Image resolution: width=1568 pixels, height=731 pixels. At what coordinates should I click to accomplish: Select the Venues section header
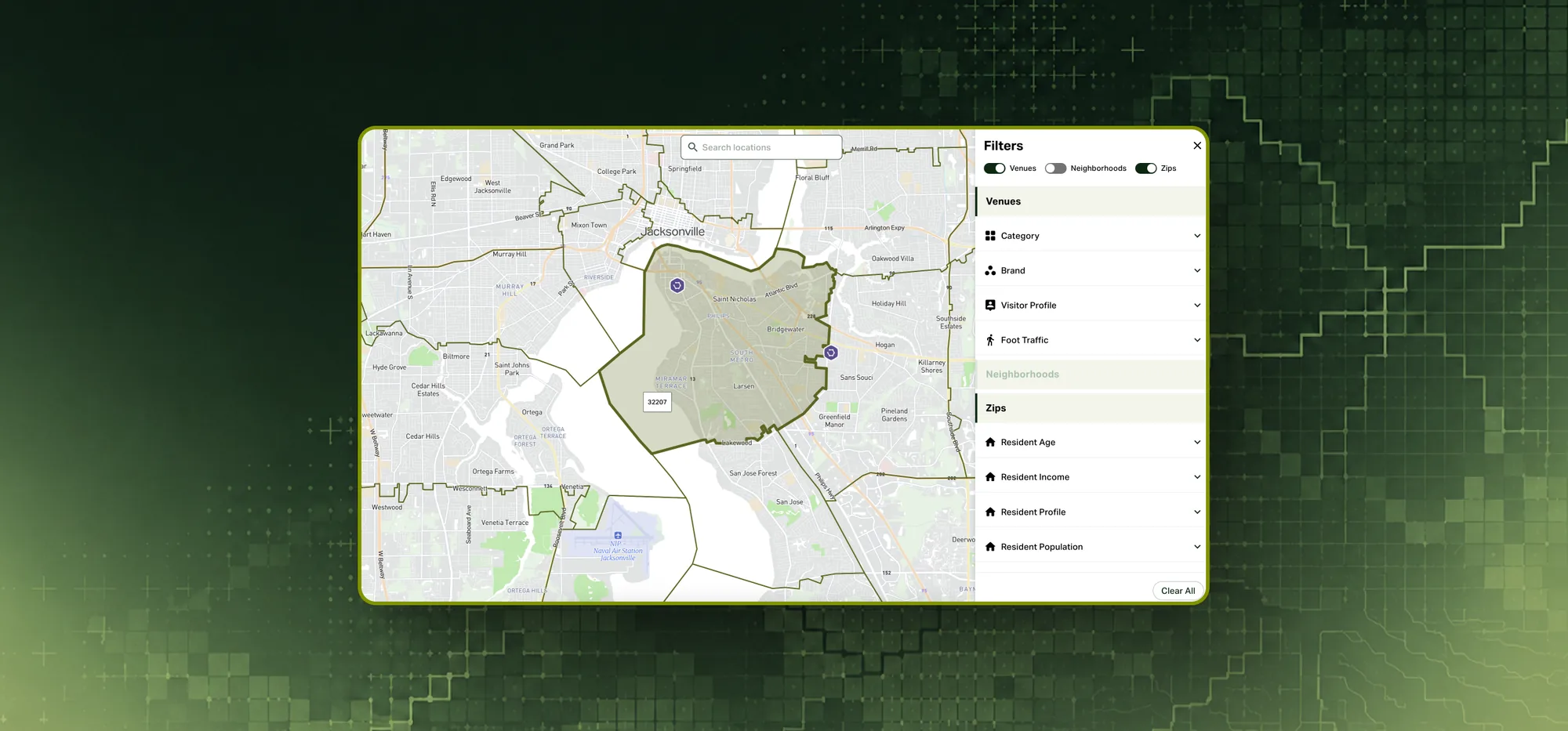click(1090, 201)
